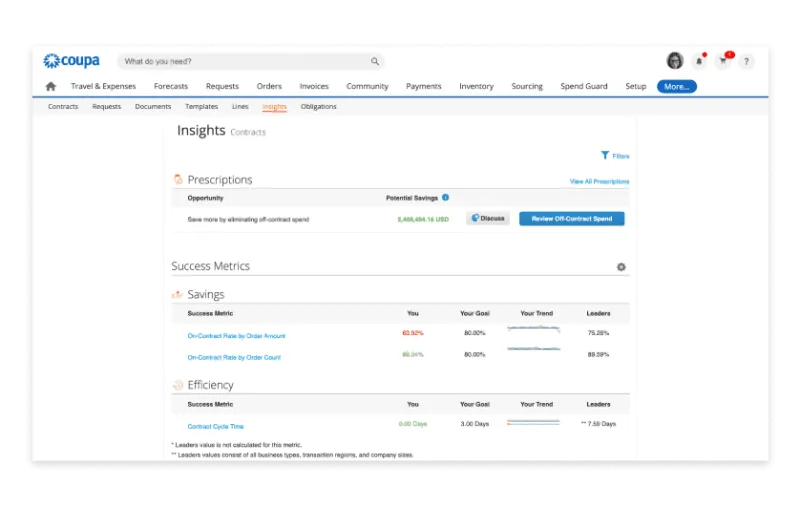Open the Invoices menu
Image resolution: width=800 pixels, height=507 pixels.
pyautogui.click(x=314, y=86)
